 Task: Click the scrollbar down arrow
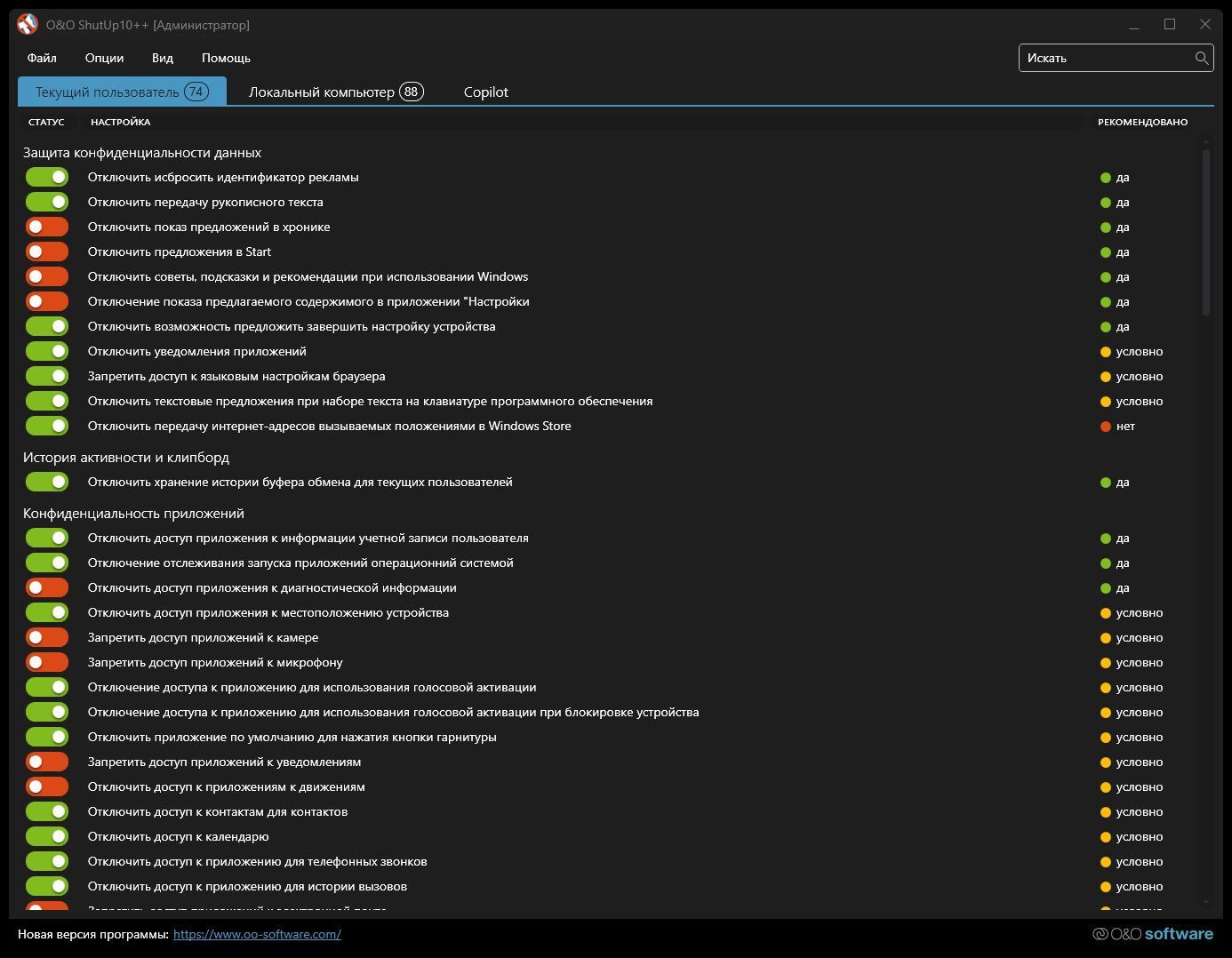[x=1206, y=901]
